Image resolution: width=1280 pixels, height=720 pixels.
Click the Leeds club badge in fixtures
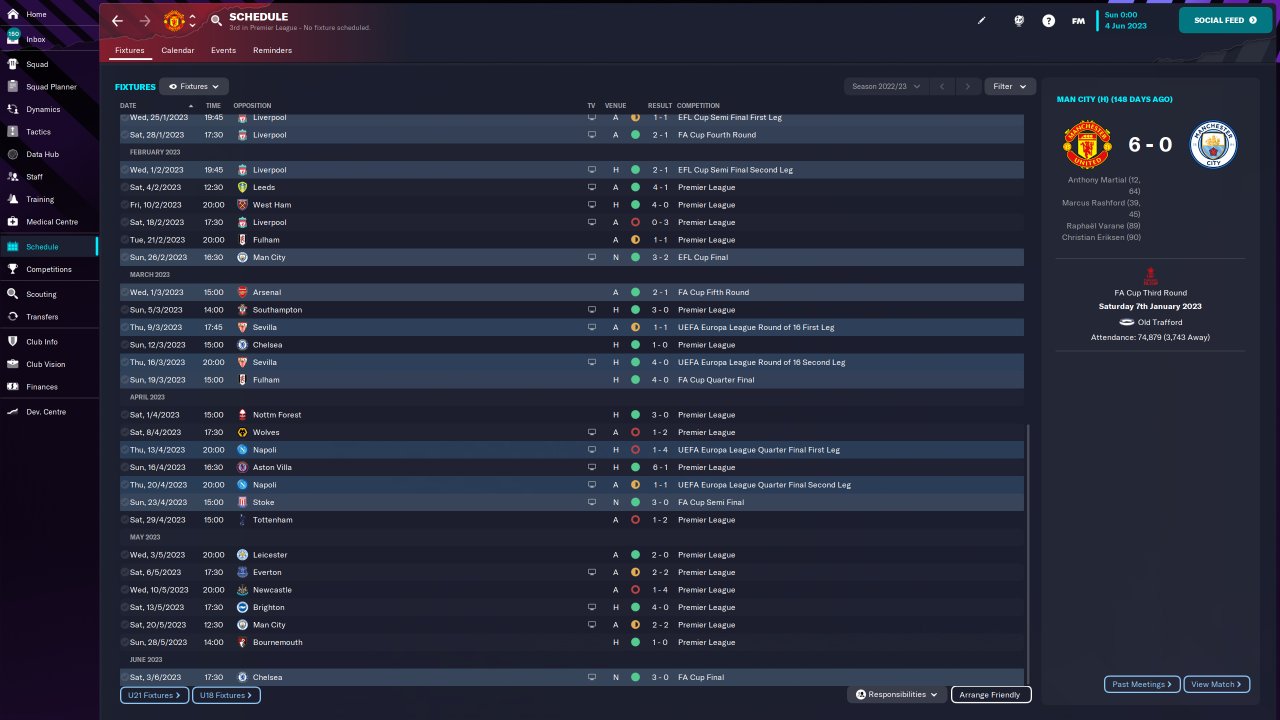pyautogui.click(x=243, y=187)
